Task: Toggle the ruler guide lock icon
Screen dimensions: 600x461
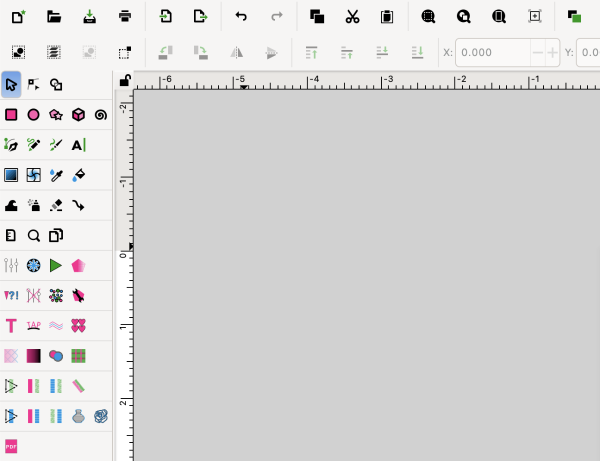Action: pyautogui.click(x=125, y=80)
